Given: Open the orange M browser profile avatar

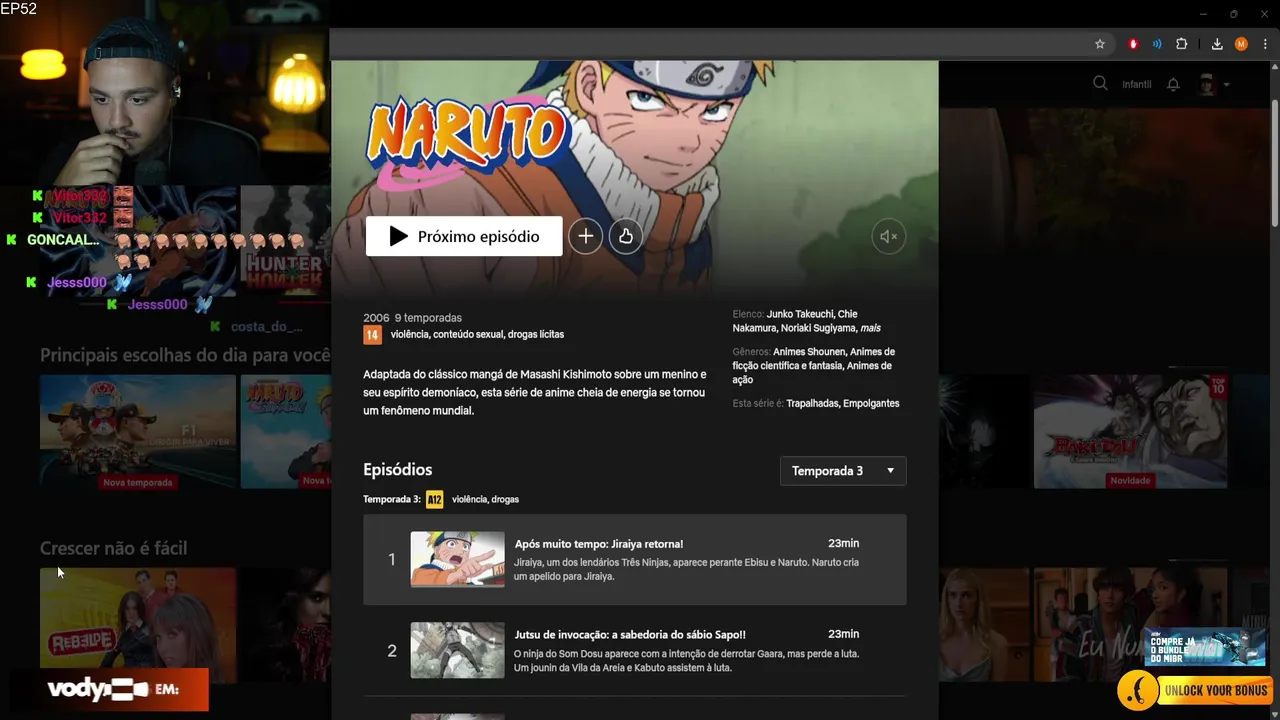Looking at the screenshot, I should point(1241,44).
